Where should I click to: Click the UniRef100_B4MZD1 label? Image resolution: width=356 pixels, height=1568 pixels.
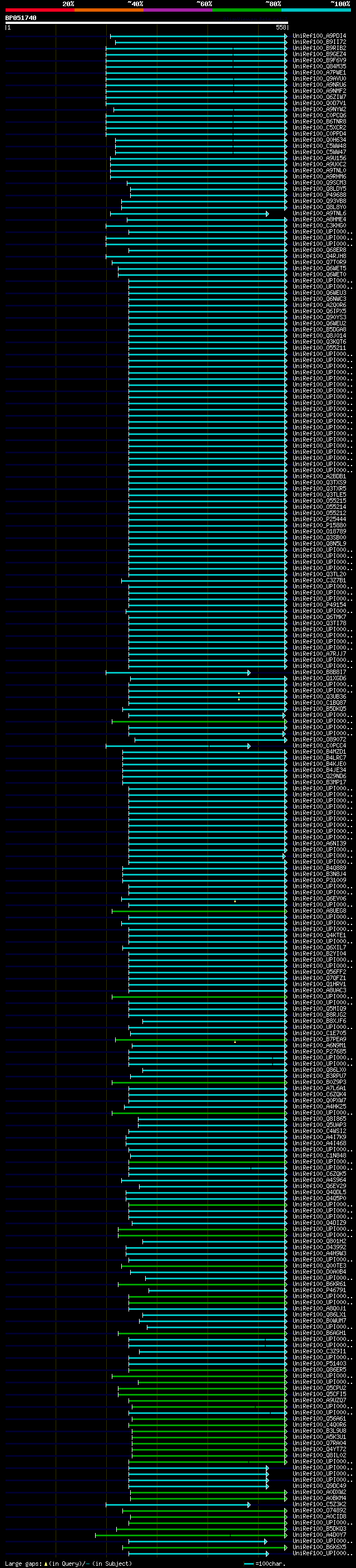point(319,752)
